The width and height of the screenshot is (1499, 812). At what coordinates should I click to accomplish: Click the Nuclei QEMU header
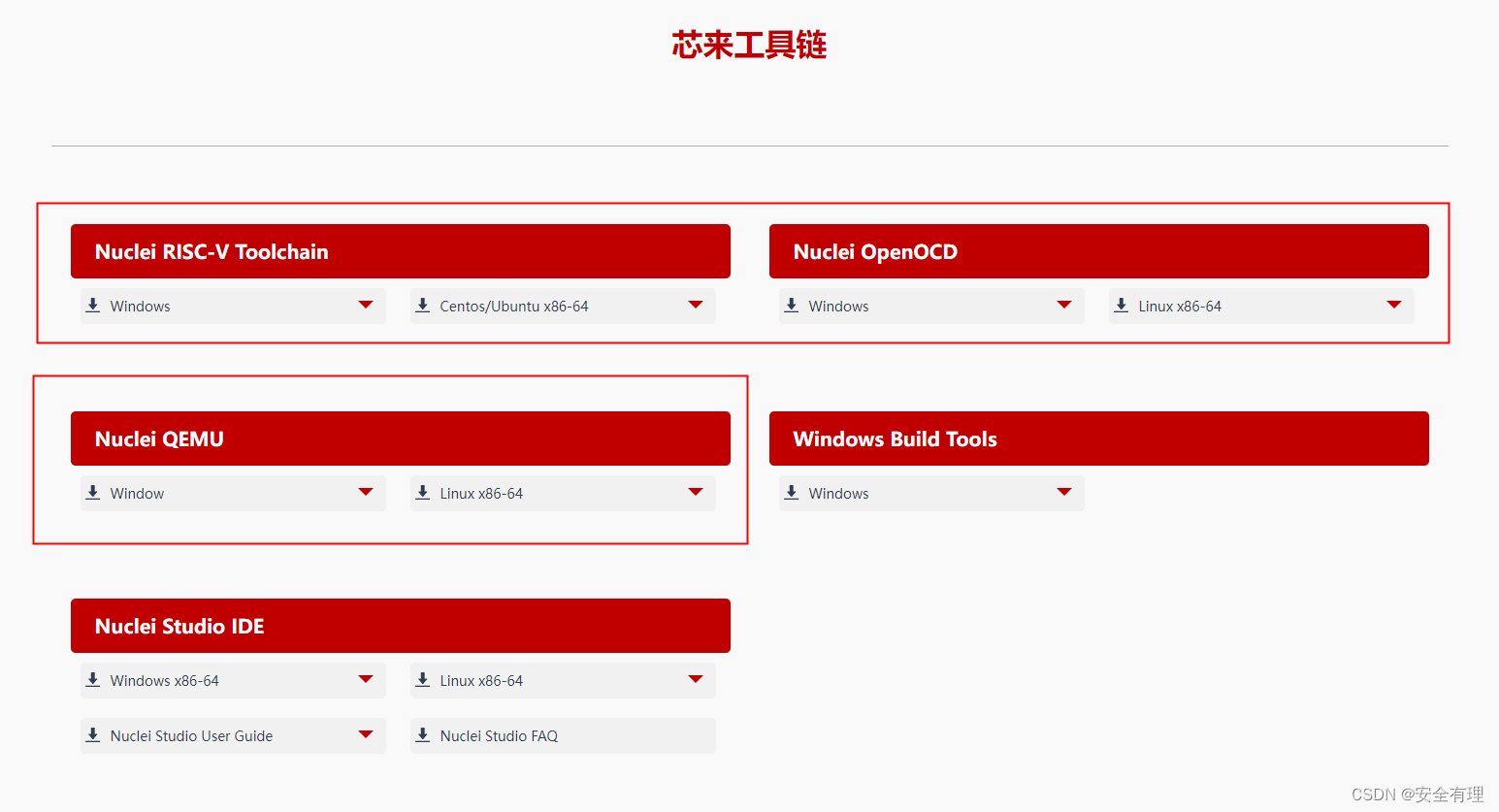(401, 438)
